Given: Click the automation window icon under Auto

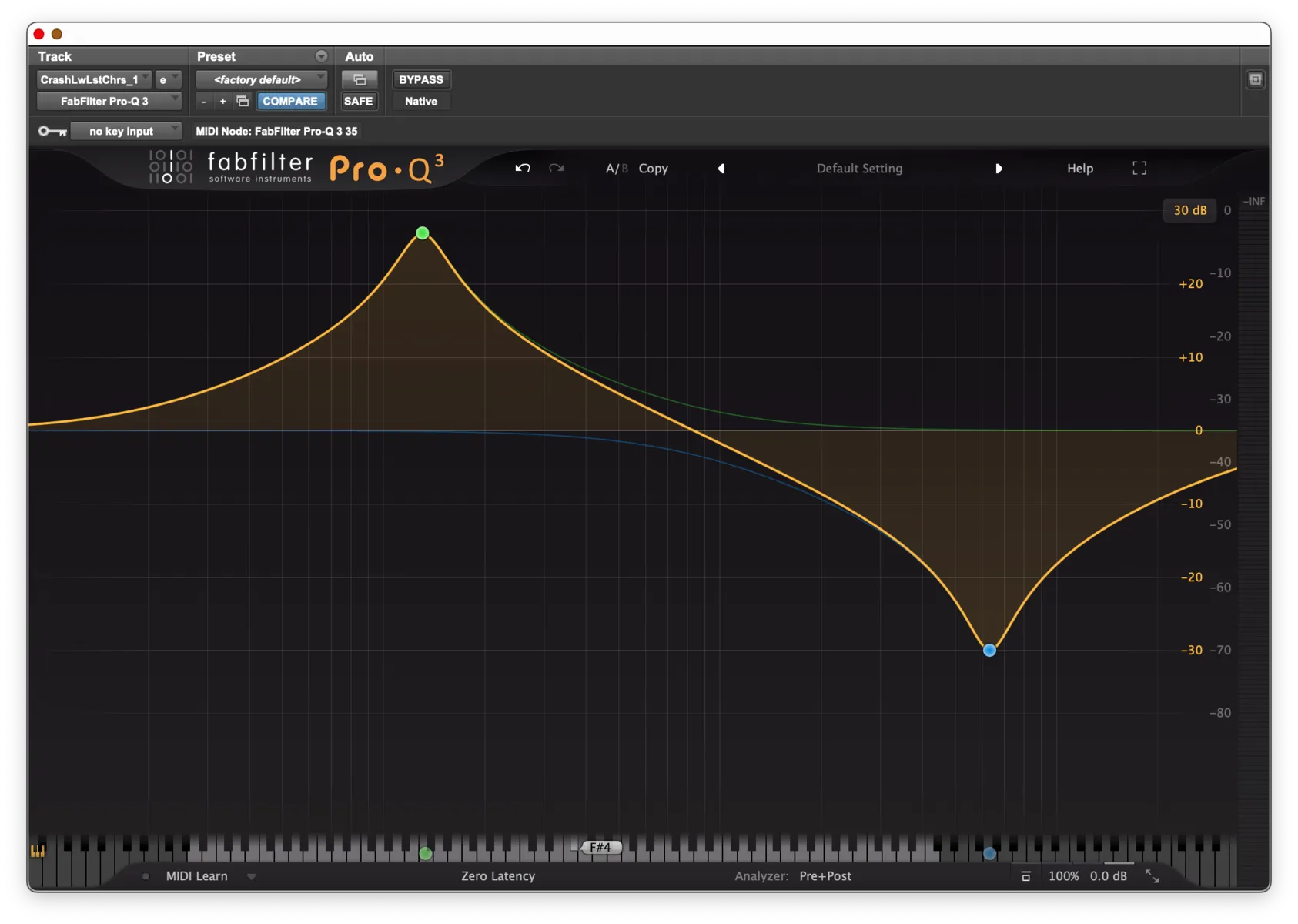Looking at the screenshot, I should (359, 79).
